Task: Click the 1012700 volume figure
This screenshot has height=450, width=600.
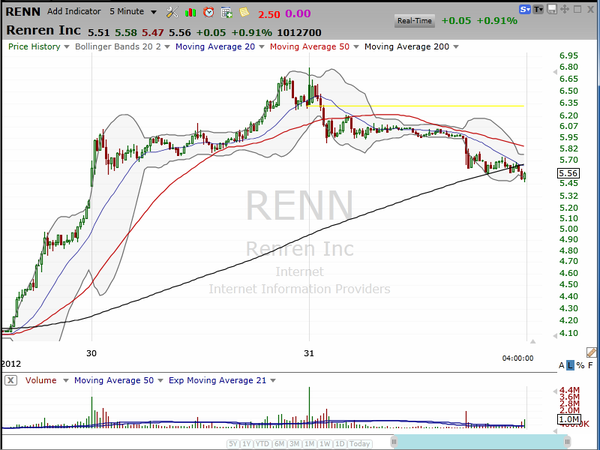Action: coord(299,33)
